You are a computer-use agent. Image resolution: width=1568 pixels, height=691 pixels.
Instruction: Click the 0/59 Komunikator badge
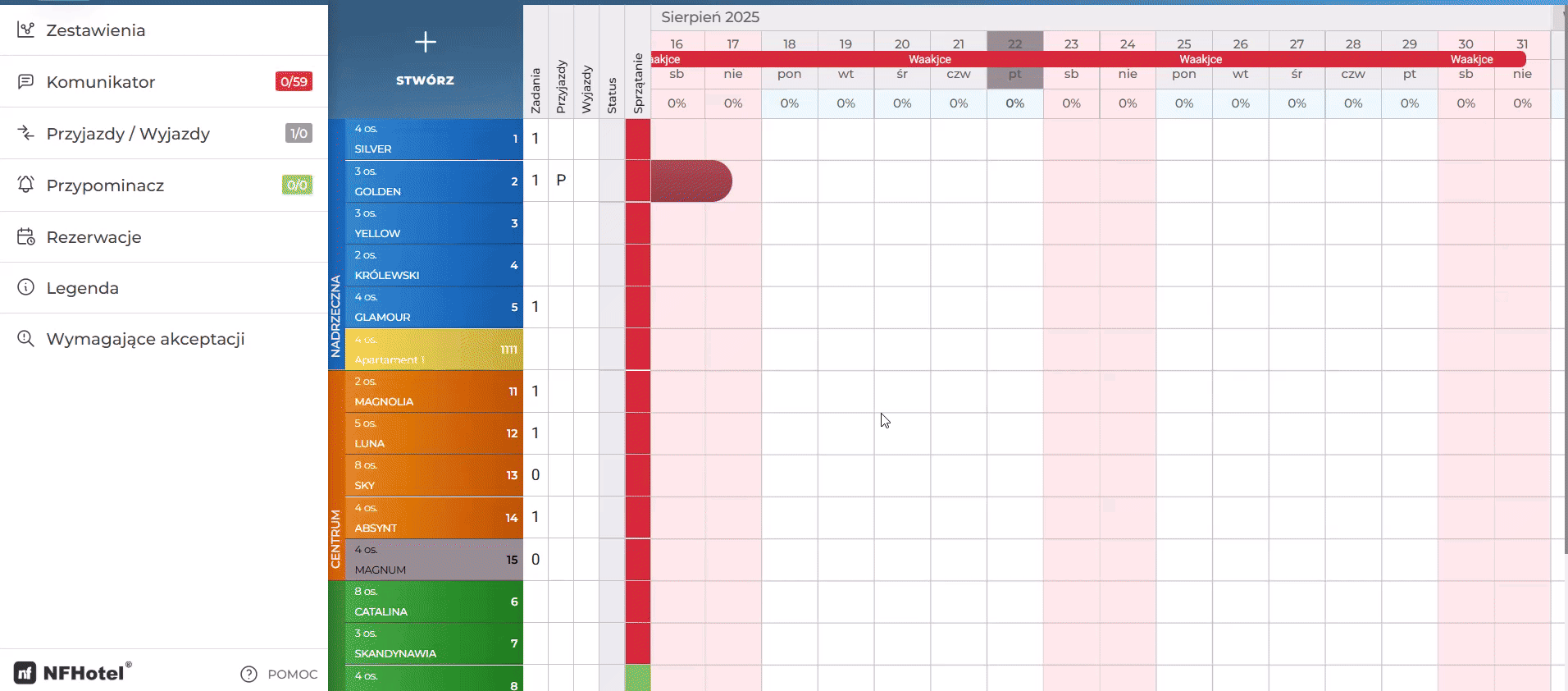[x=294, y=81]
